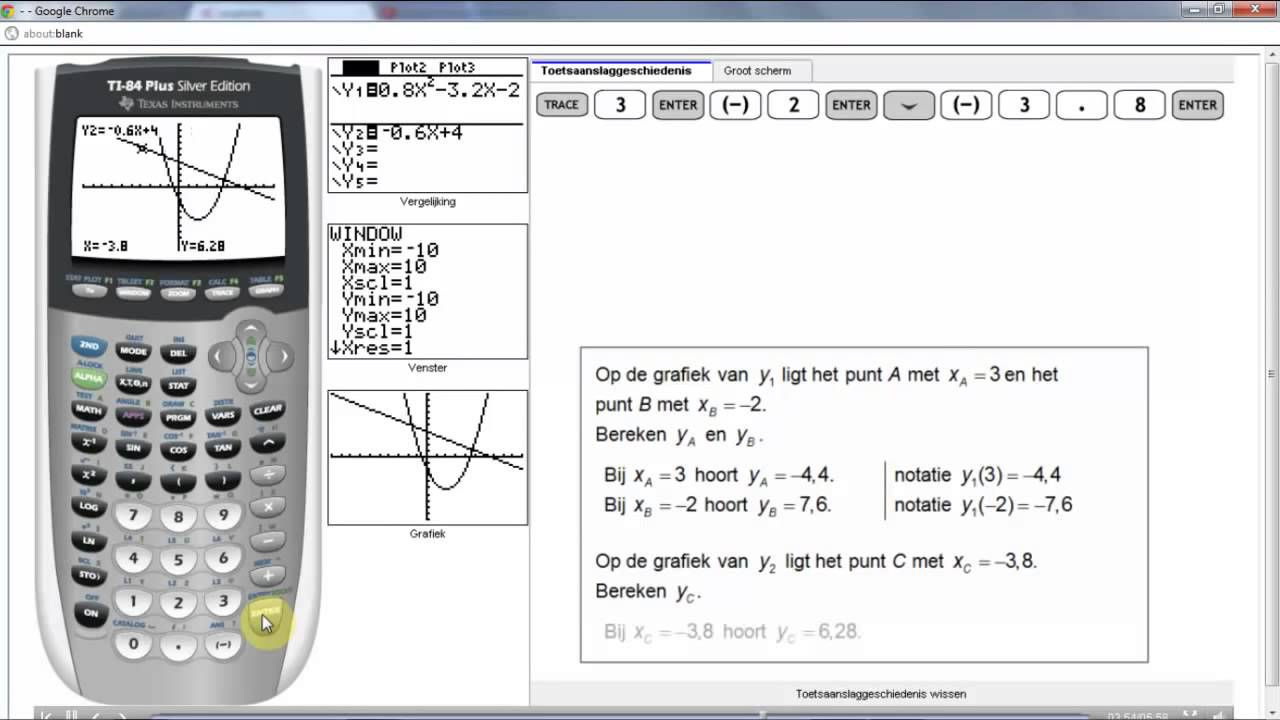Click the Y= key on the calculator
The image size is (1280, 720).
[x=89, y=290]
